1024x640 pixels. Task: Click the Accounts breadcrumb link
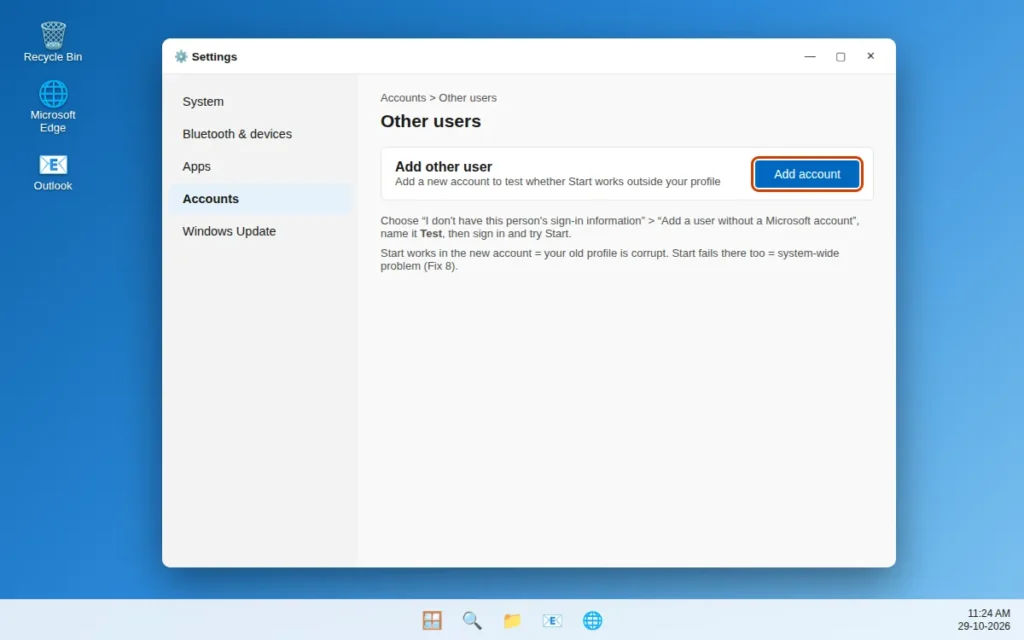pos(403,98)
